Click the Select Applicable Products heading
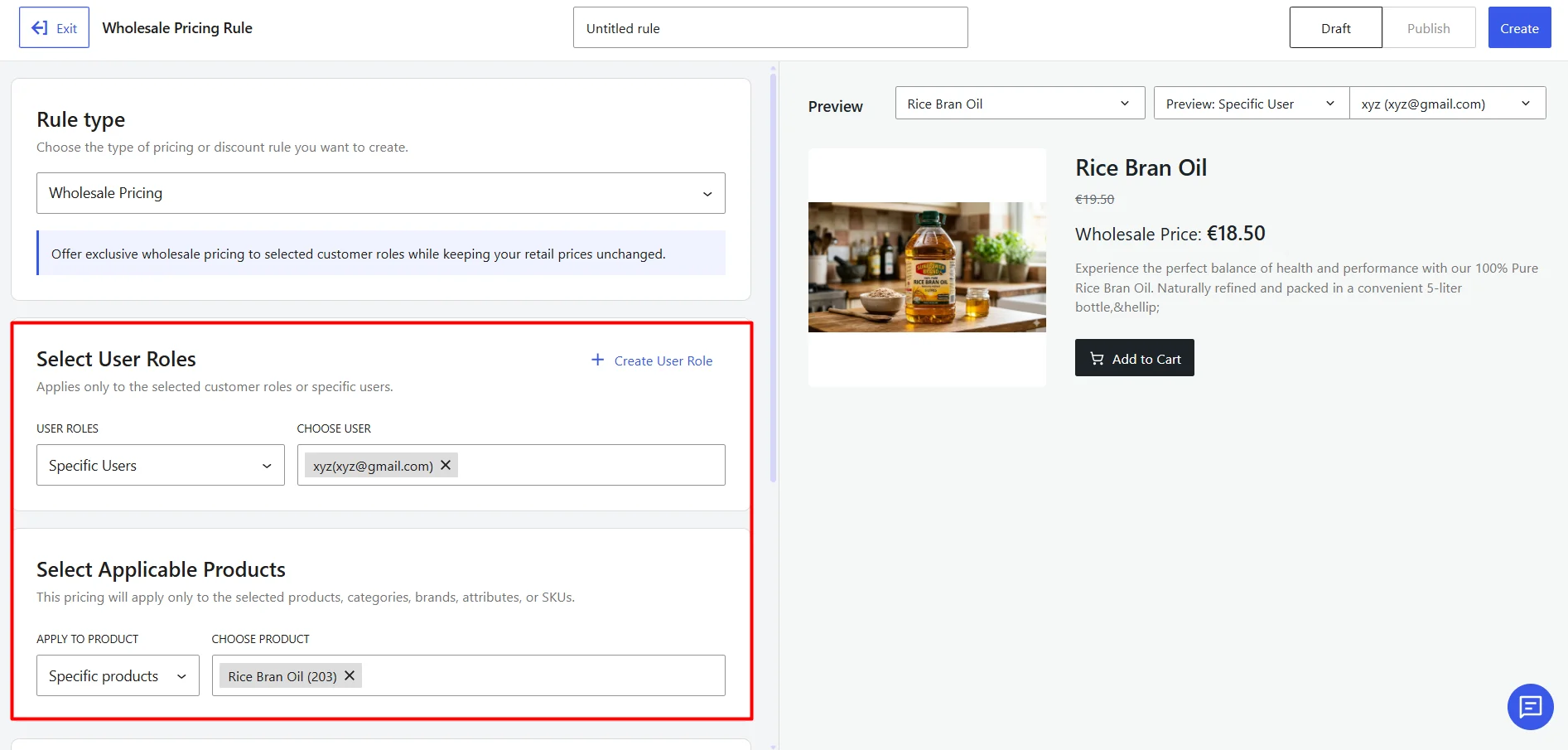 (161, 569)
